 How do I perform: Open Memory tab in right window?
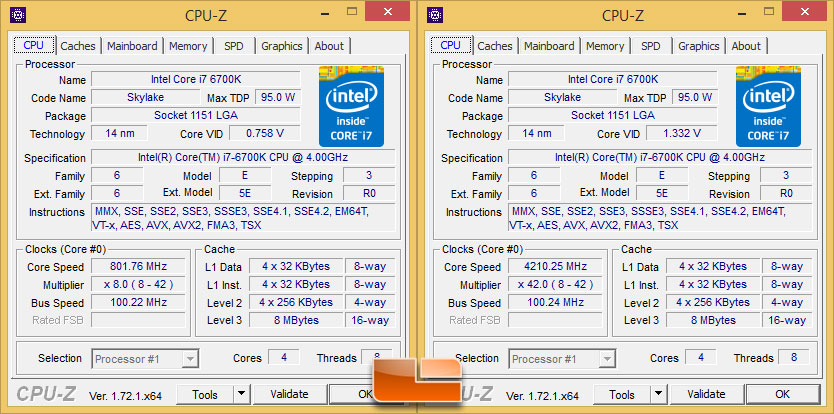(x=605, y=46)
